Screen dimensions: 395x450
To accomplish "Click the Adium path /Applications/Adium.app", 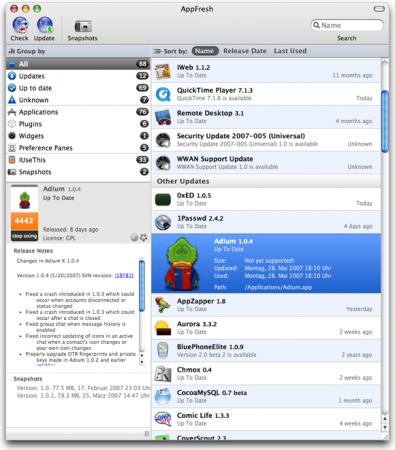I will click(278, 287).
